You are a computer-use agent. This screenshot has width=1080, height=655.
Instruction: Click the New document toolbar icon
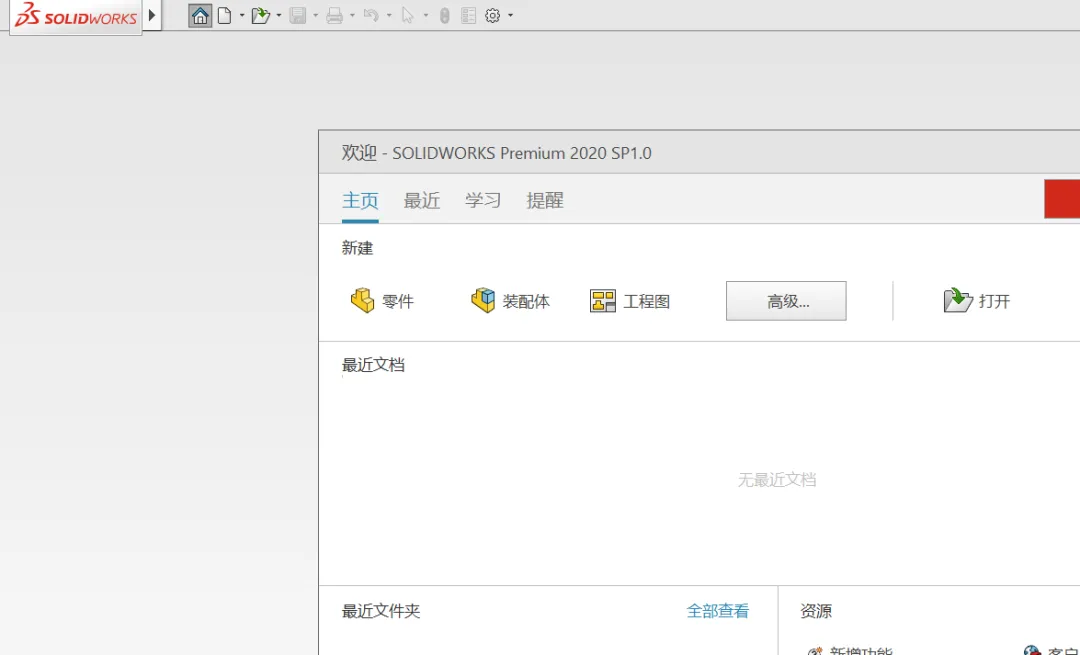point(225,15)
